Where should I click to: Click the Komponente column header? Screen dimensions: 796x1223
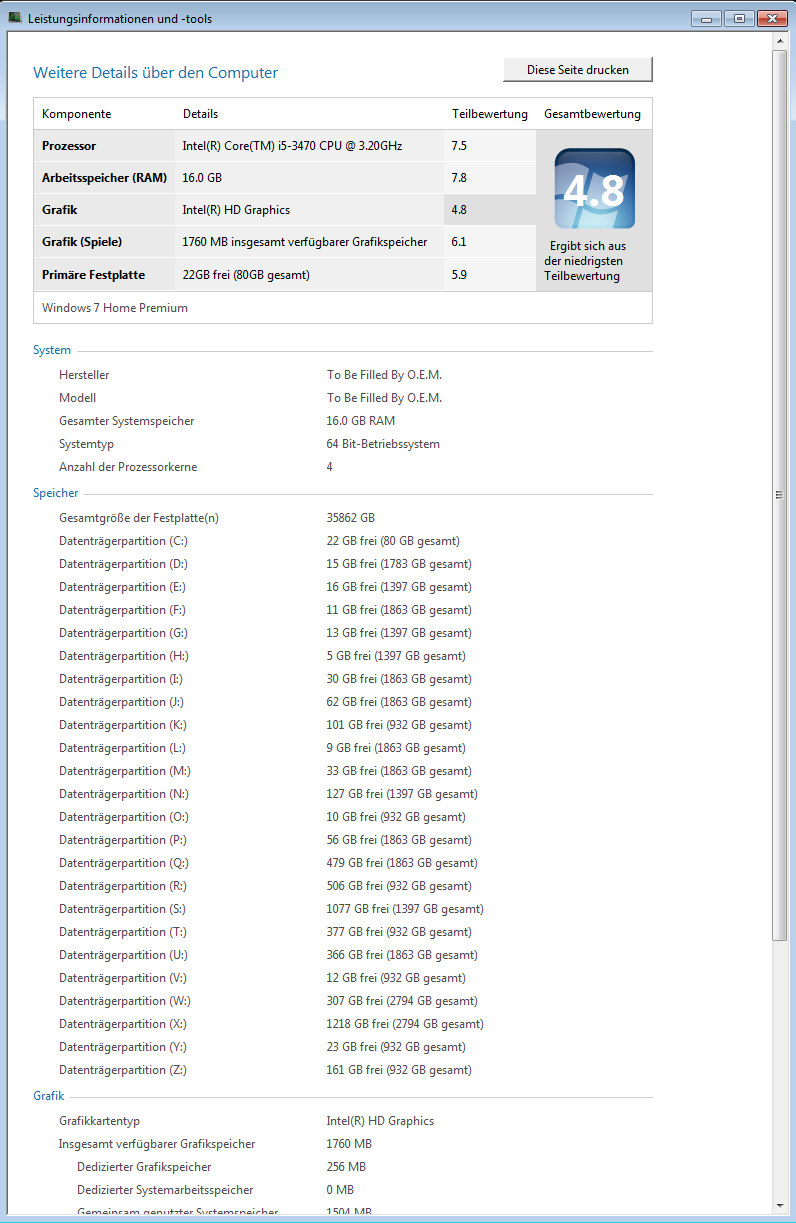click(77, 114)
